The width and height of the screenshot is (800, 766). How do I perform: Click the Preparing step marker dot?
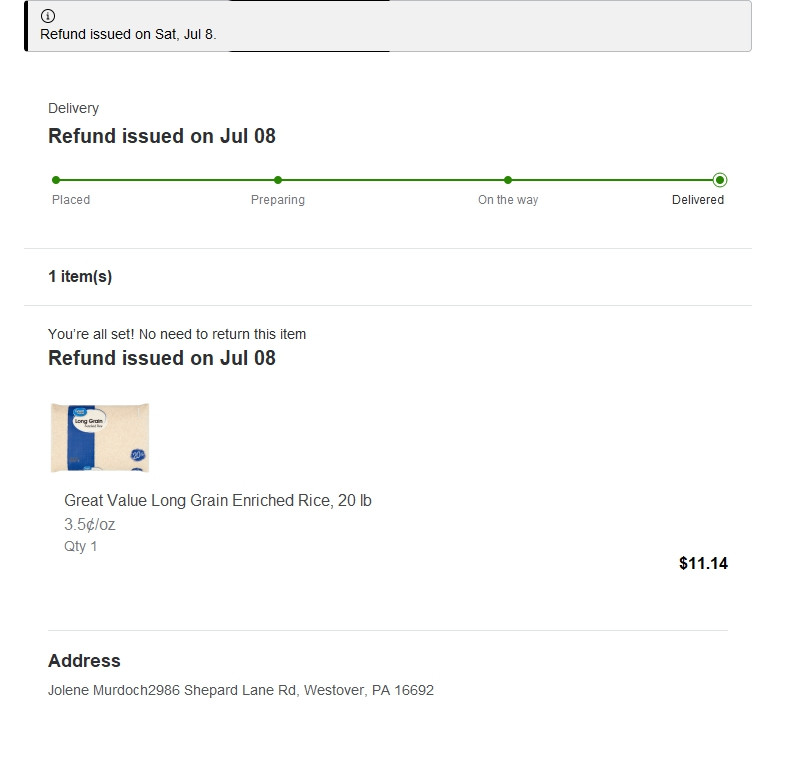click(278, 180)
